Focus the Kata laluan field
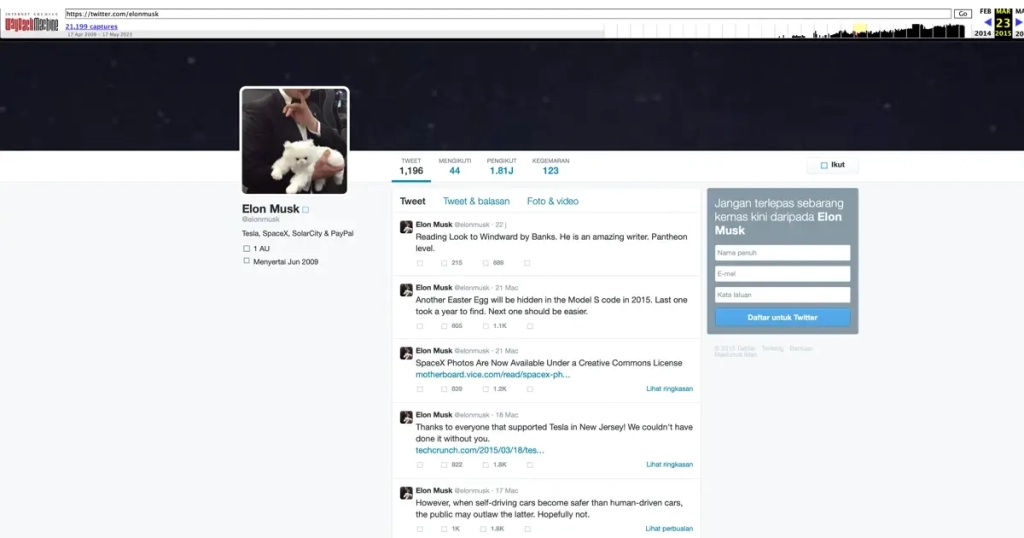 tap(782, 294)
